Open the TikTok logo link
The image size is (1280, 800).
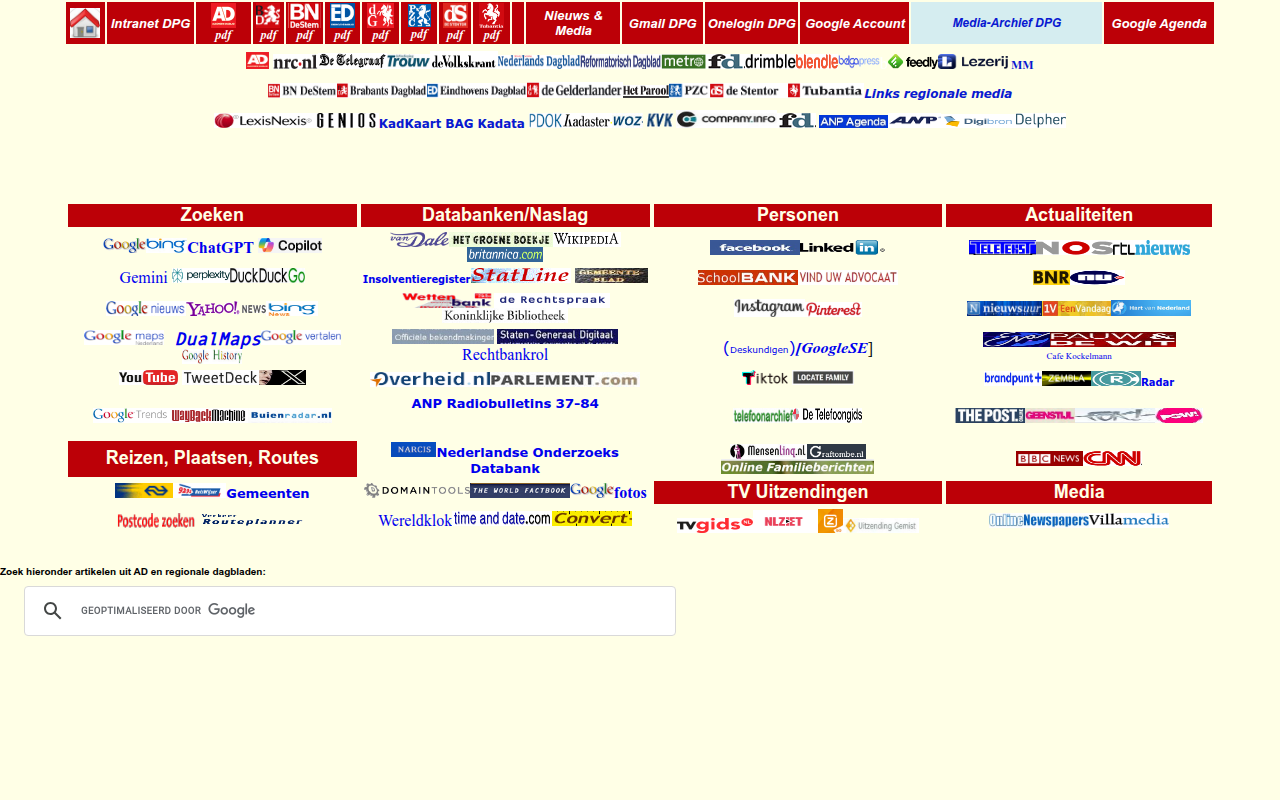765,378
